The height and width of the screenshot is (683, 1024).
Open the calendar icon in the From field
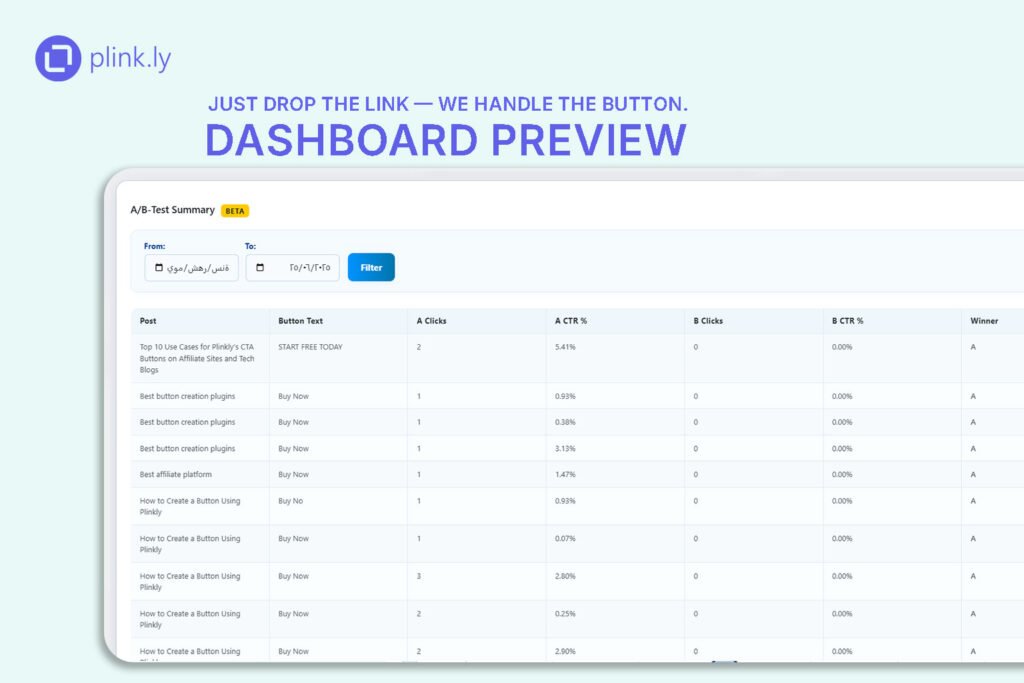coord(159,268)
